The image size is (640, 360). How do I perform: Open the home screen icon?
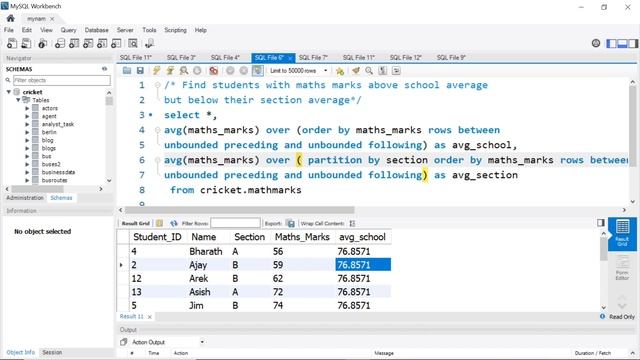[x=11, y=18]
